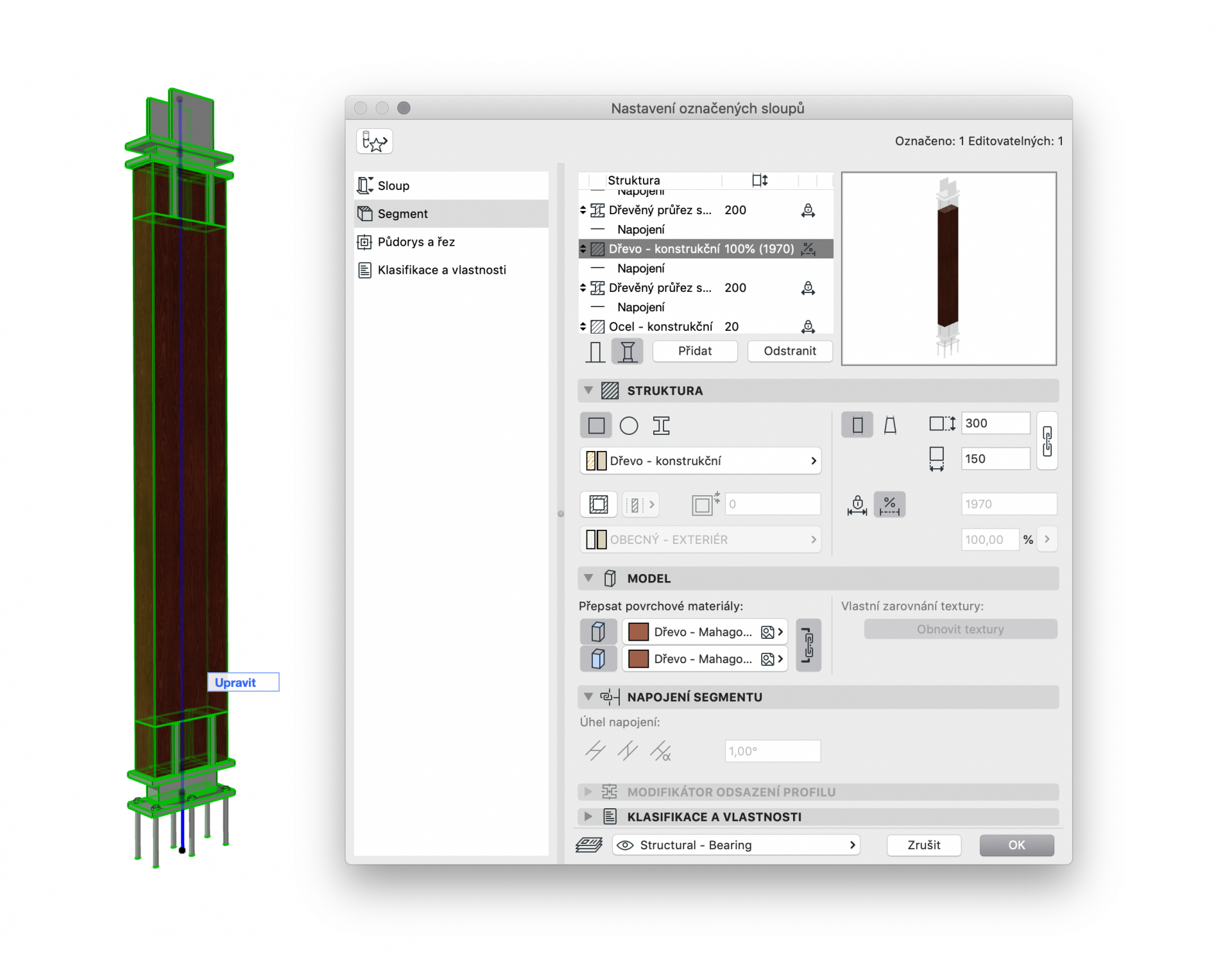This screenshot has height=955, width=1232.
Task: Click the single-segment column icon
Action: [595, 351]
